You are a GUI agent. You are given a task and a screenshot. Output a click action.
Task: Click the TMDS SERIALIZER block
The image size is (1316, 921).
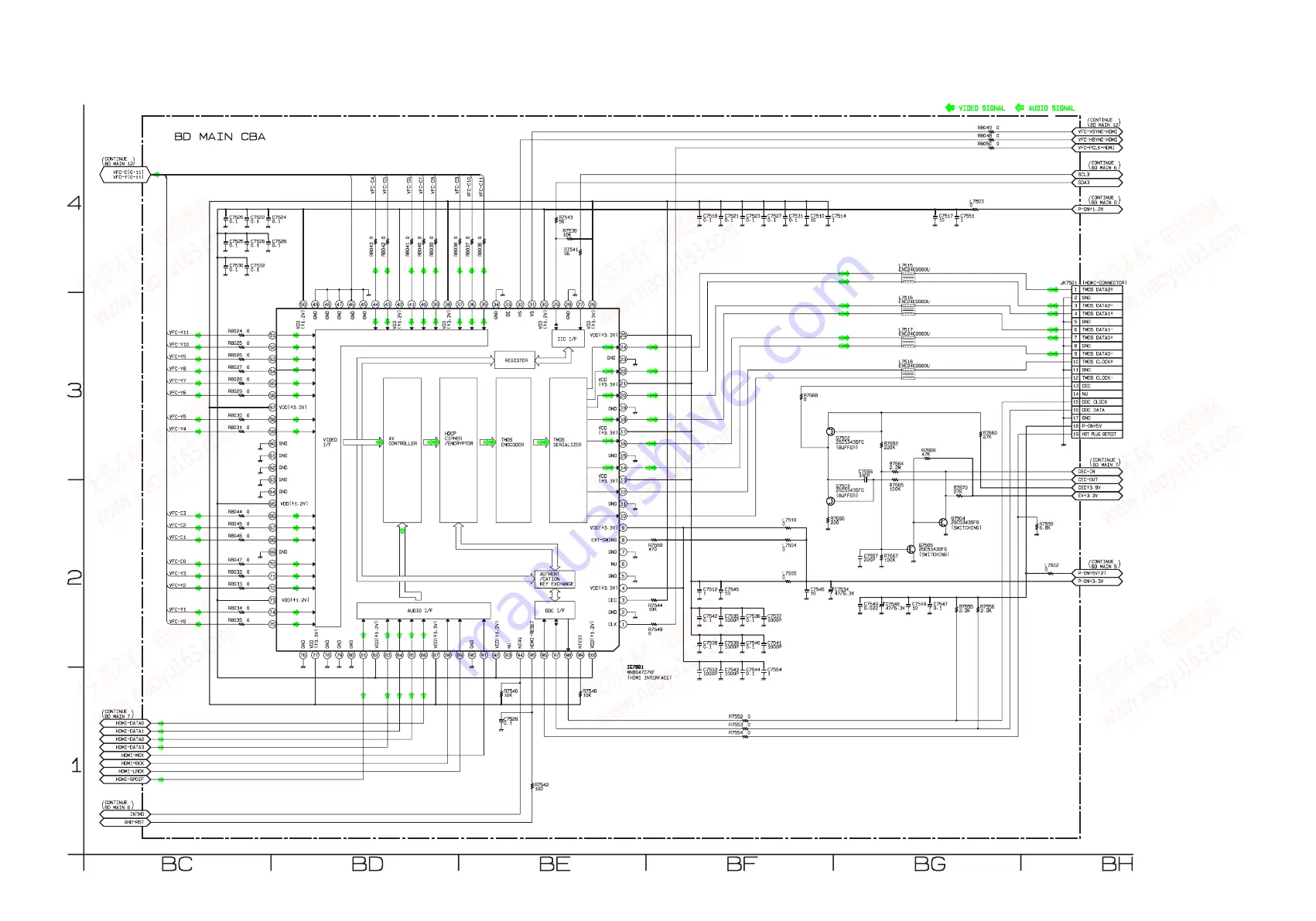[x=568, y=450]
